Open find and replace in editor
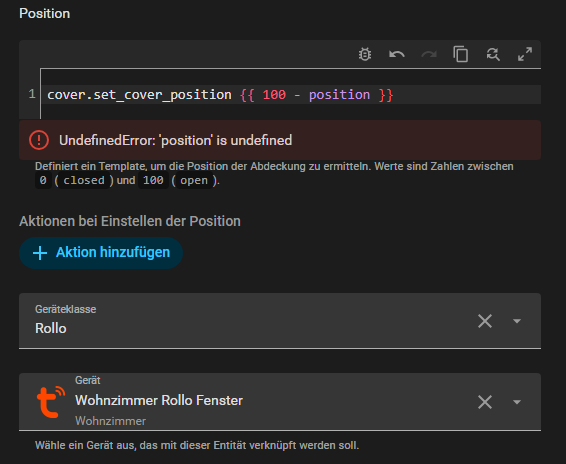This screenshot has width=566, height=464. [x=493, y=55]
